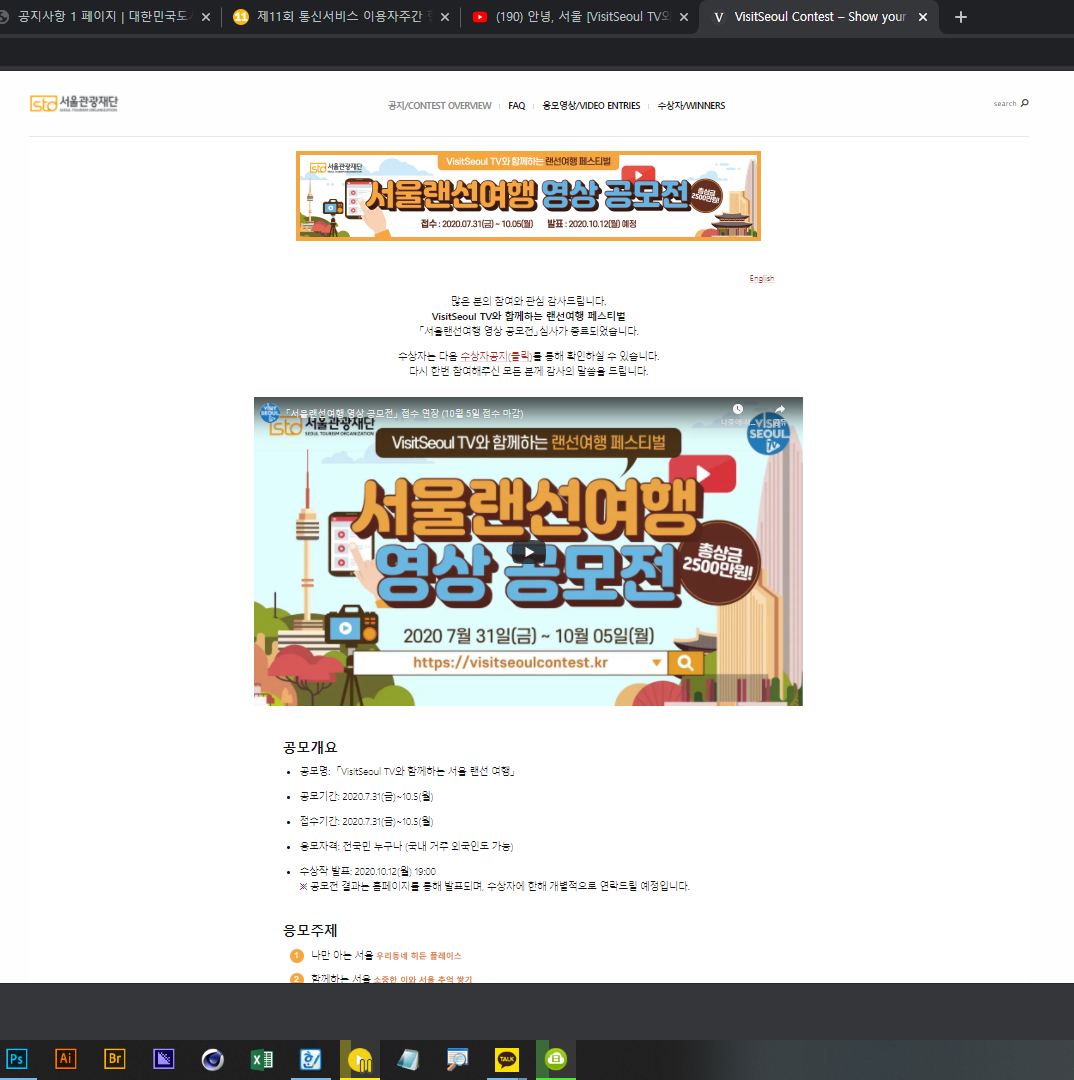Play the embedded contest video
This screenshot has width=1074, height=1080.
528,551
